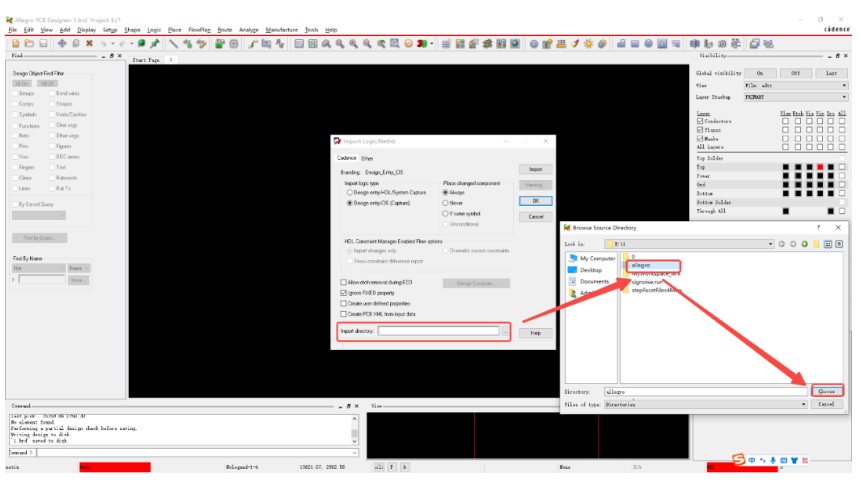Click the red Top layer Pin color swatch
The width and height of the screenshot is (861, 486).
[x=820, y=167]
